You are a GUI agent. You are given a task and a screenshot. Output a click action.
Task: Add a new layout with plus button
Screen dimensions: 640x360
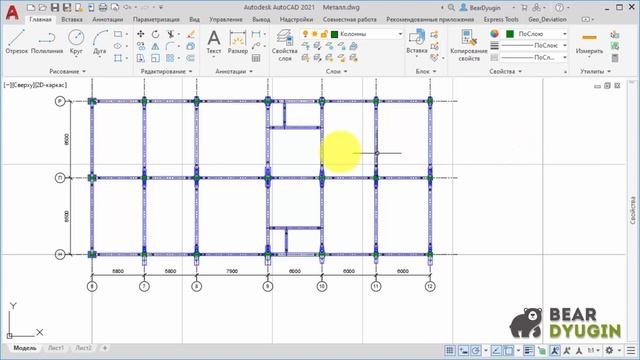pos(104,348)
